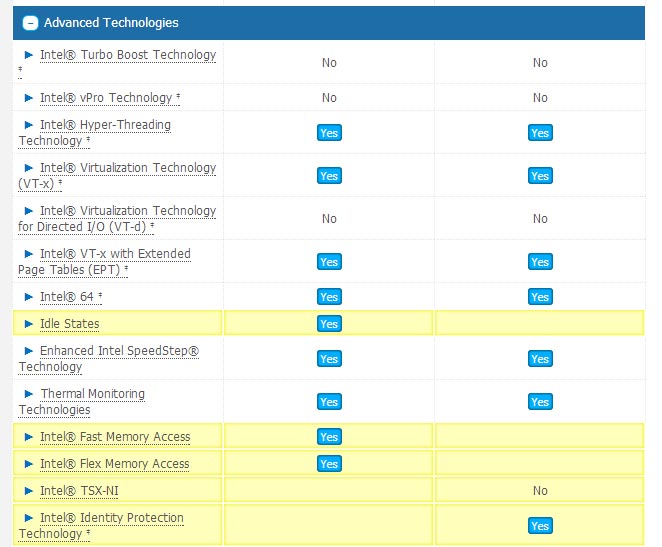Expand the Enhanced Intel SpeedStep arrow
Screen dimensions: 662x547
(x=28, y=351)
